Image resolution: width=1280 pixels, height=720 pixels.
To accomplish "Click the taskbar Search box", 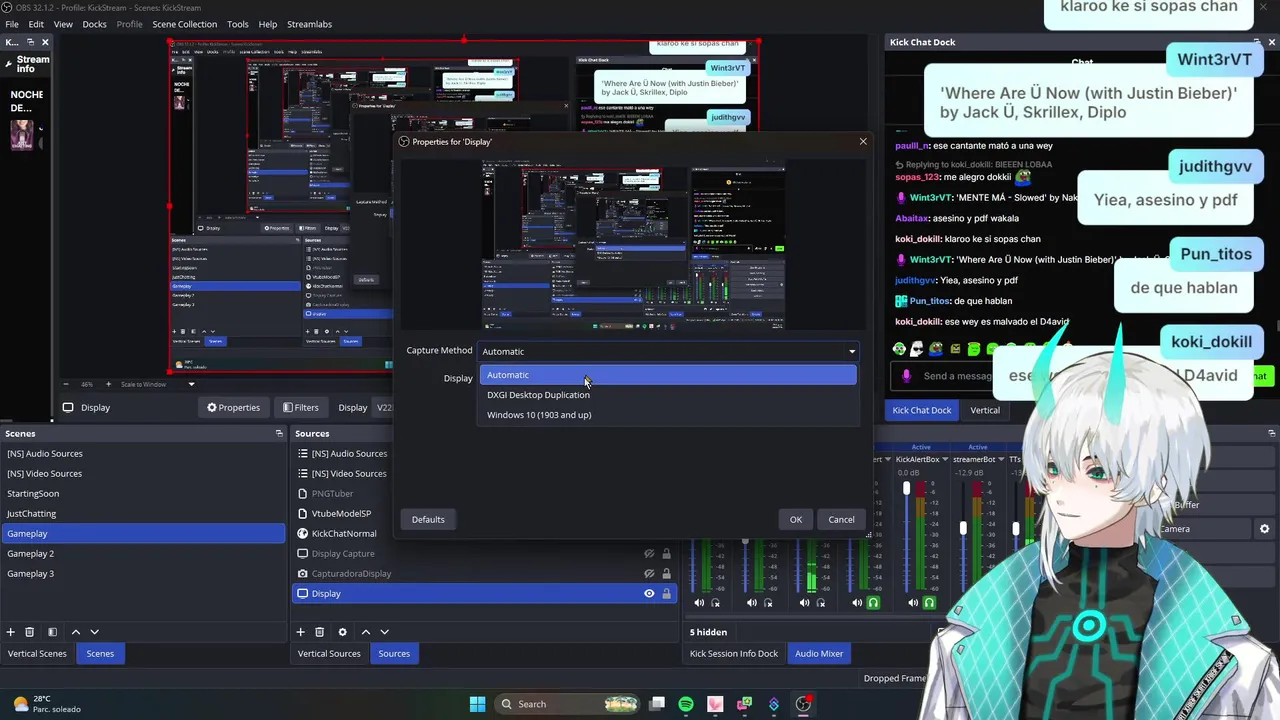I will [568, 704].
